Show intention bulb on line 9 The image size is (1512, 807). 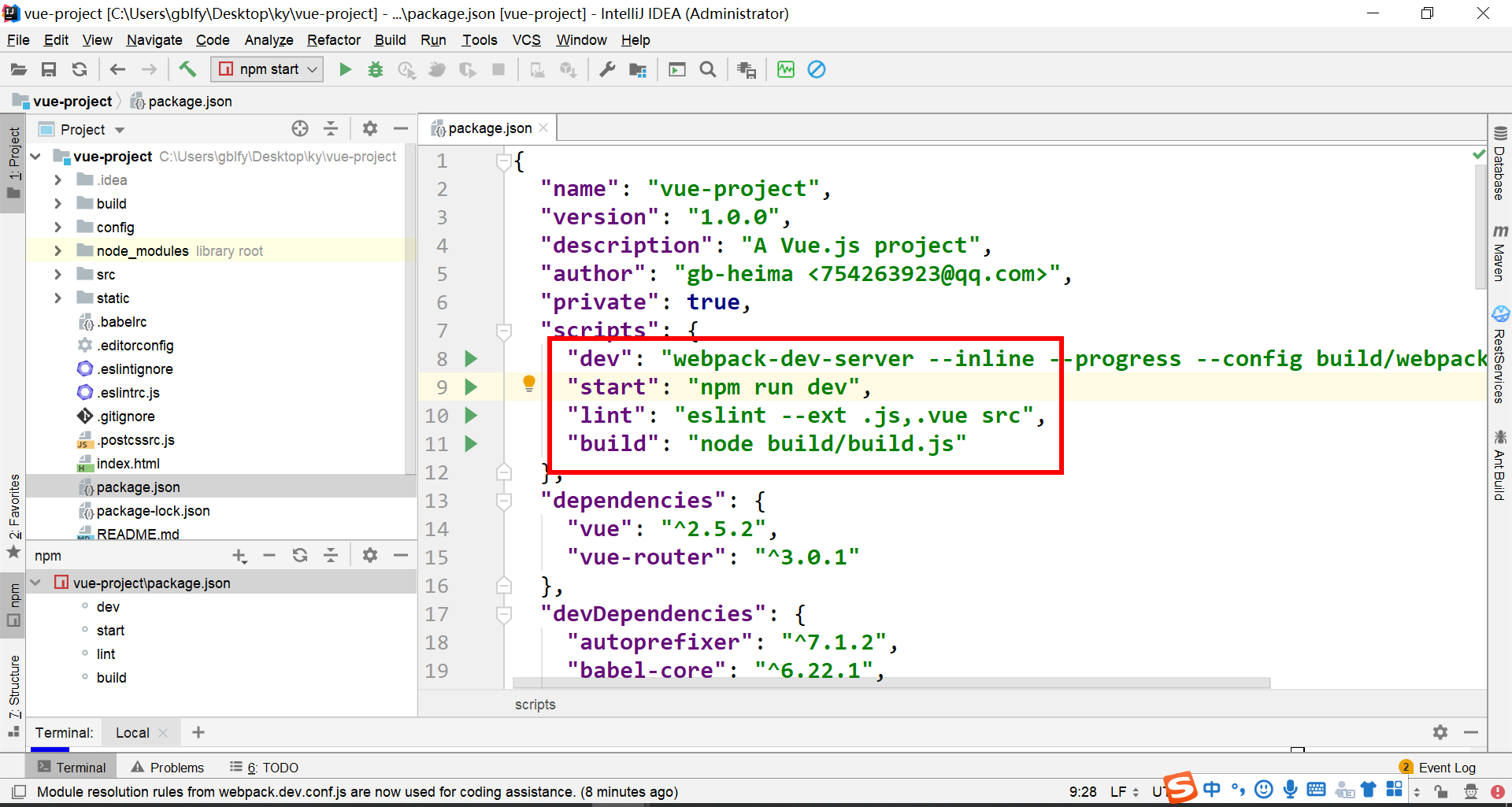(529, 383)
